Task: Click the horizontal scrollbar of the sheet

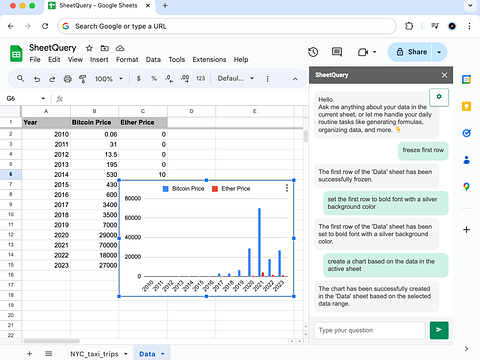Action: (x=51, y=341)
